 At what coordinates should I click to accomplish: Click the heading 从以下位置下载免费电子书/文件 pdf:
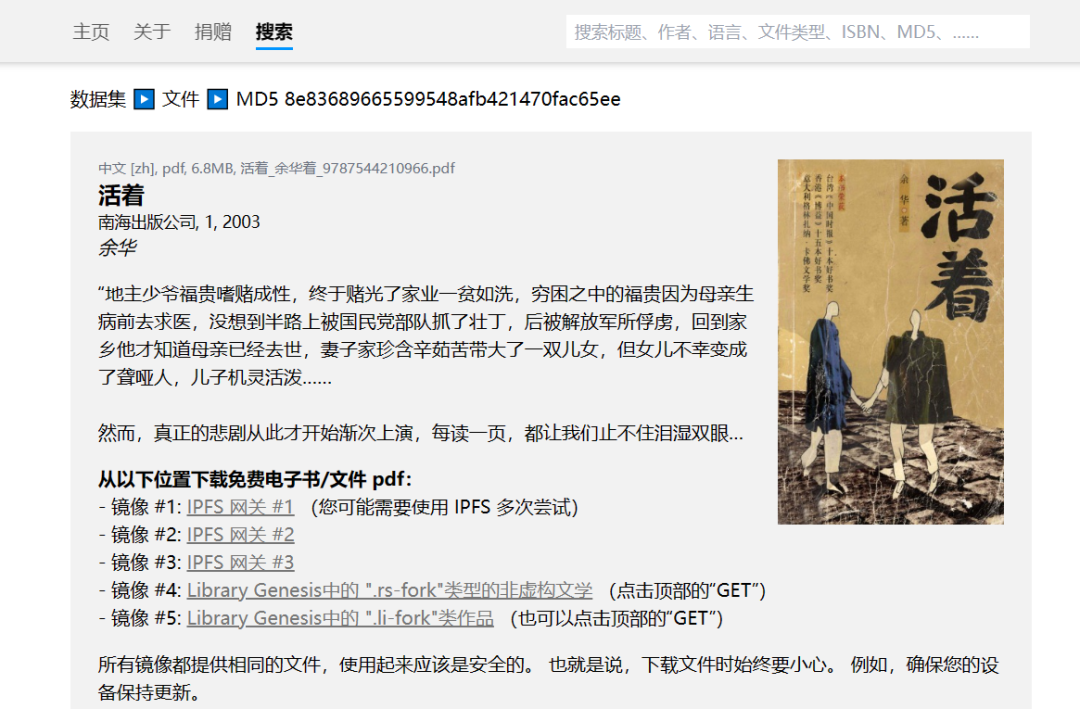click(255, 480)
